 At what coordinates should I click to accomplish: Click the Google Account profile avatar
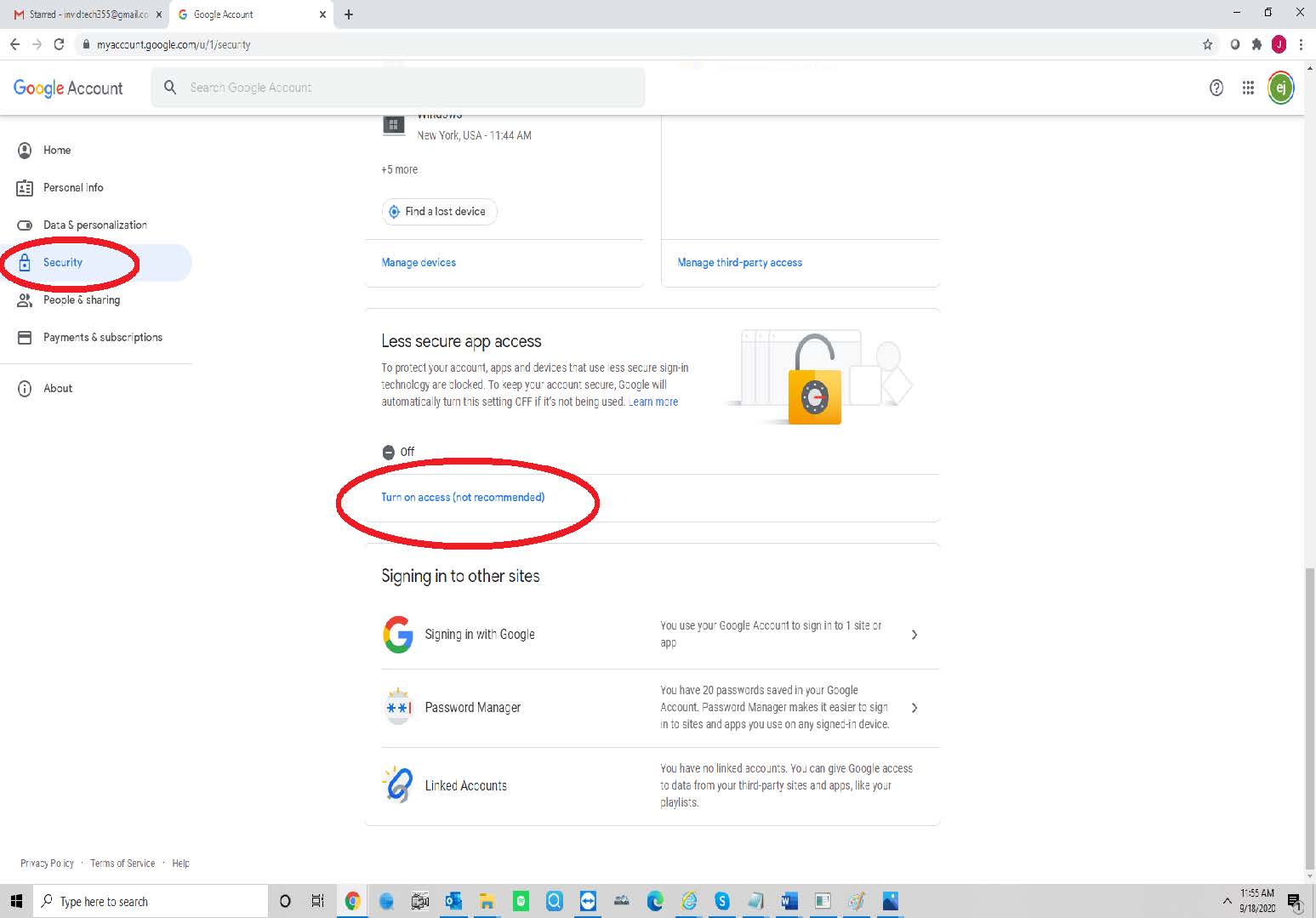[1280, 88]
